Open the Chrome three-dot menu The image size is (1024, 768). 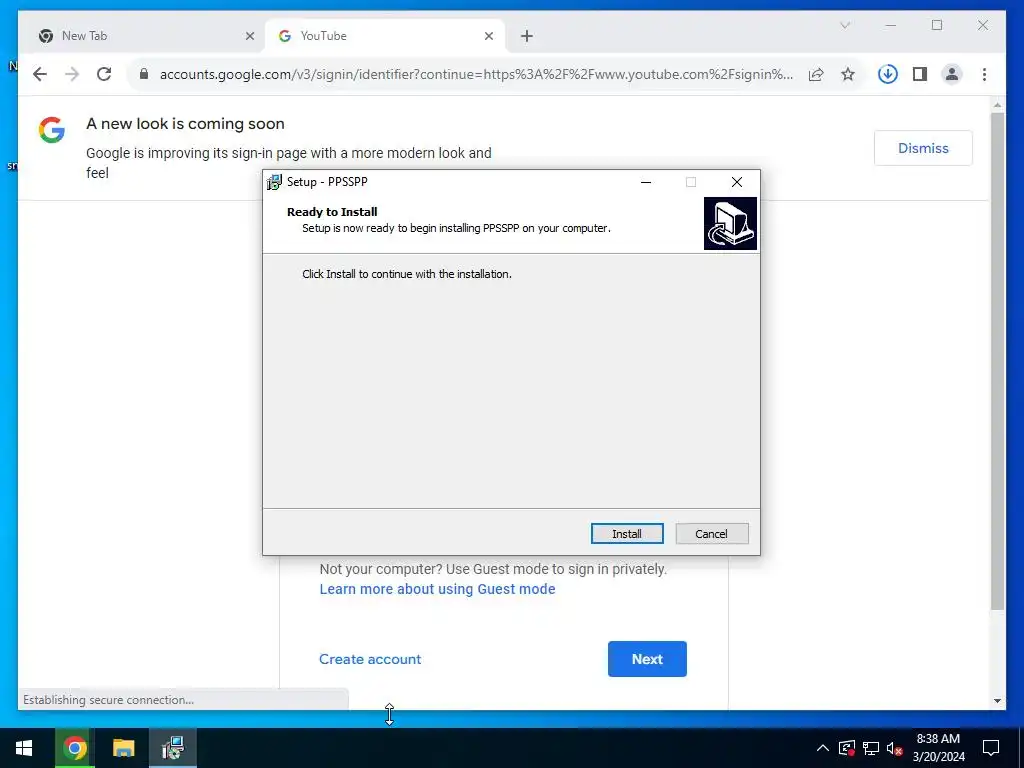click(x=984, y=74)
